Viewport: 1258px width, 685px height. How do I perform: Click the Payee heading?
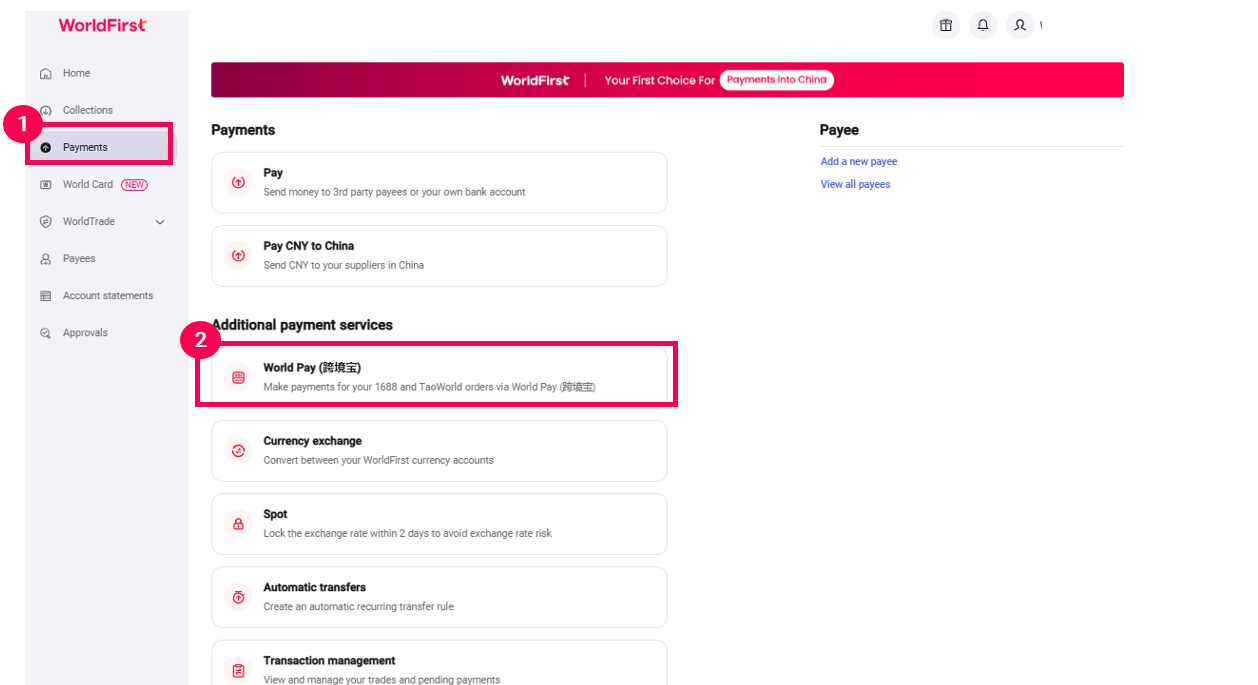pyautogui.click(x=839, y=130)
